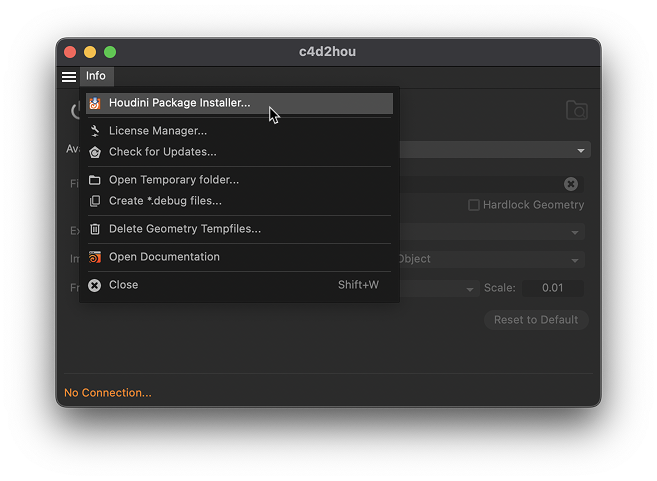Screen dimensions: 657x481
Task: Open License Manager from the menu
Action: tap(239, 131)
